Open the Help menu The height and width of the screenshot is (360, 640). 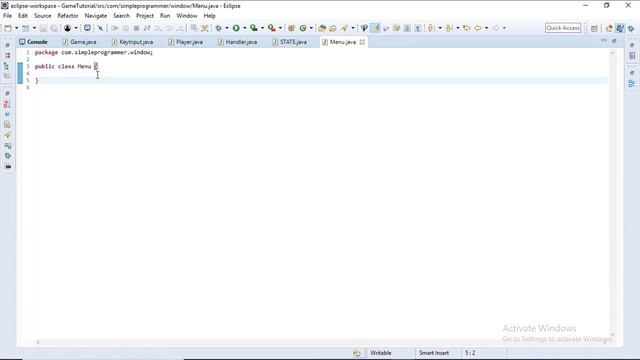pos(209,16)
